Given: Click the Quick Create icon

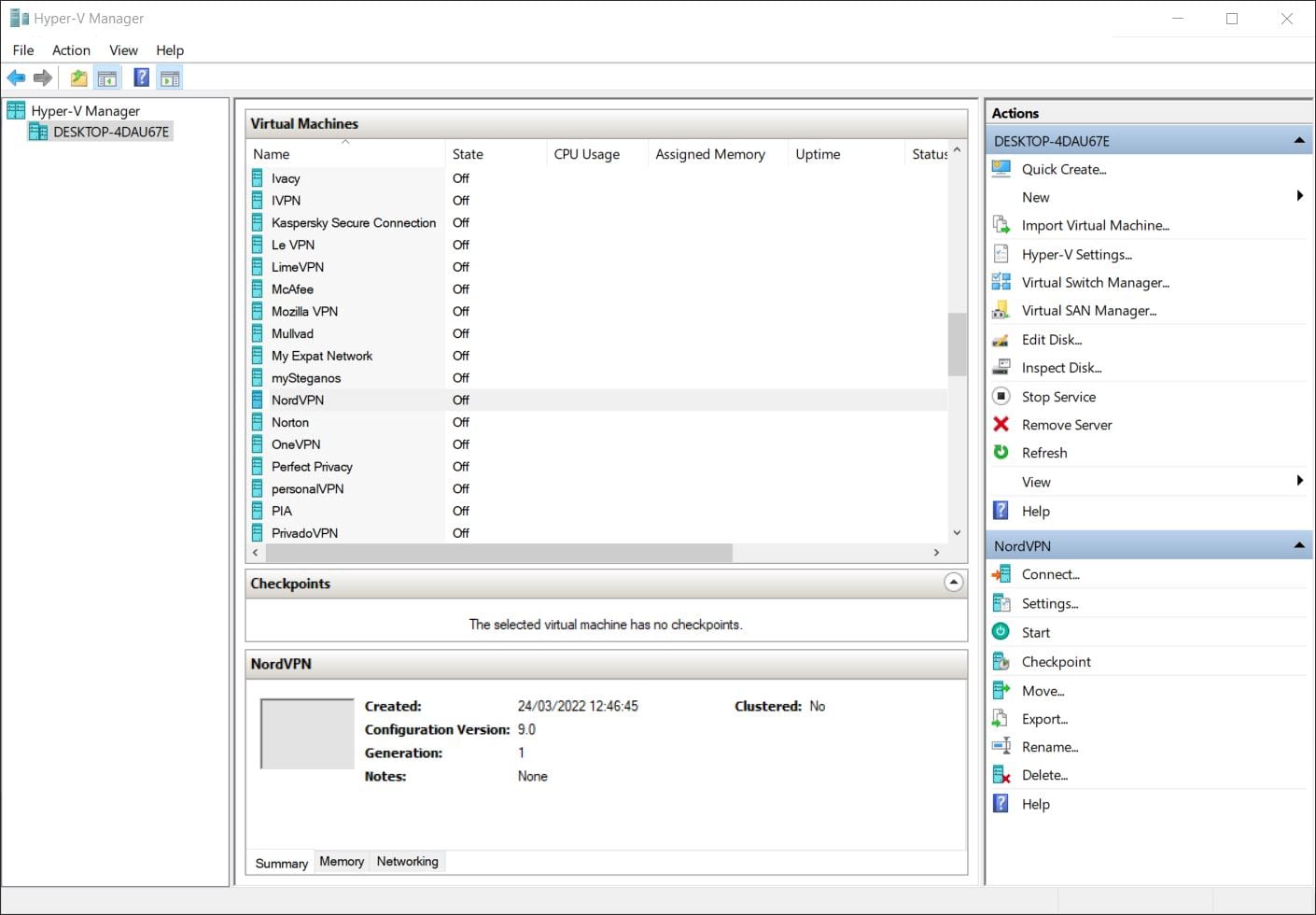Looking at the screenshot, I should pos(1001,169).
